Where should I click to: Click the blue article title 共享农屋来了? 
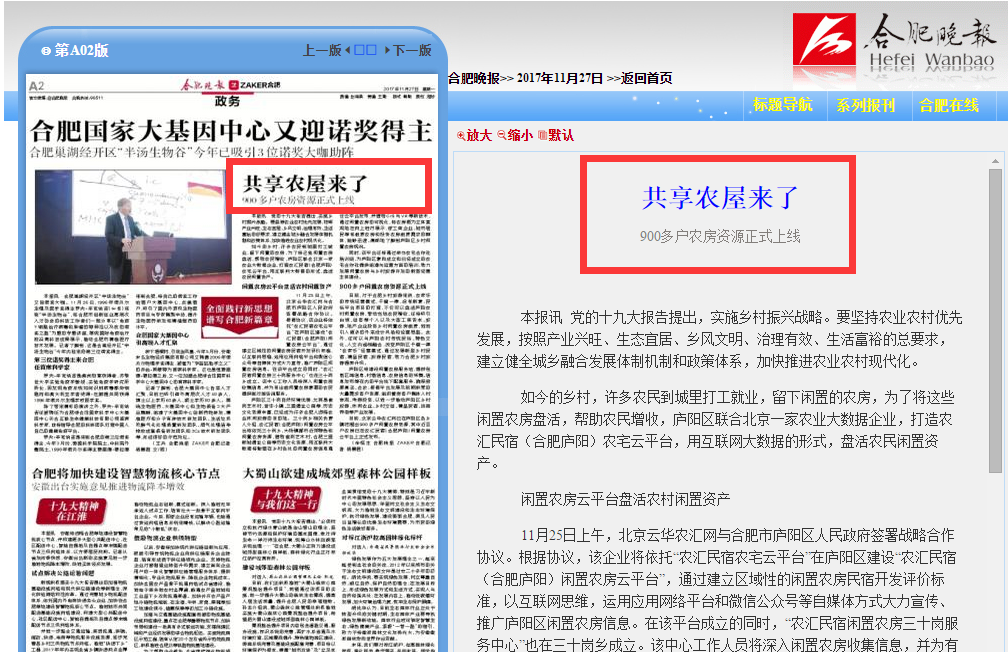pos(720,197)
